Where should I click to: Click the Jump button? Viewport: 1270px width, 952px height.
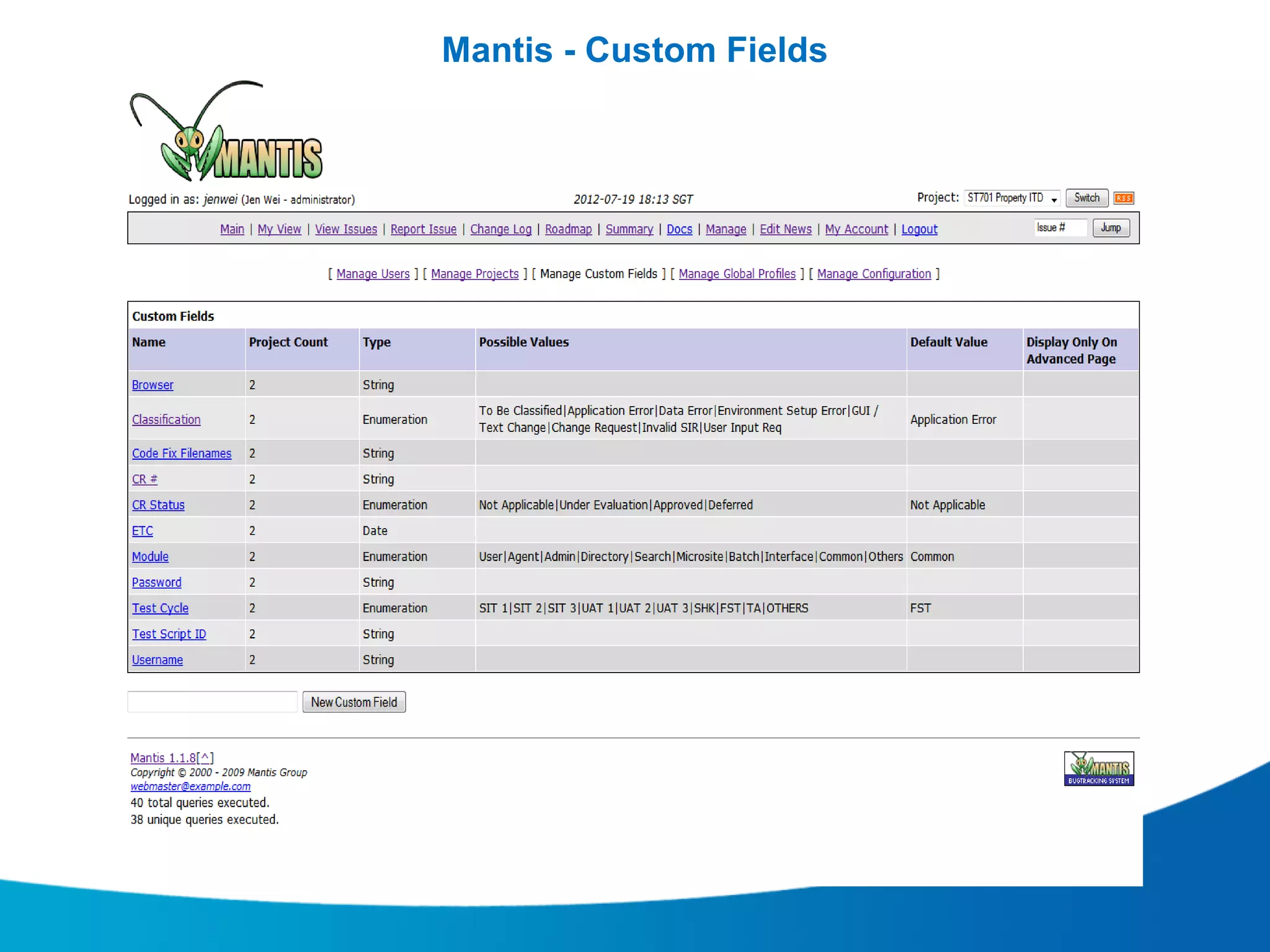[x=1111, y=228]
